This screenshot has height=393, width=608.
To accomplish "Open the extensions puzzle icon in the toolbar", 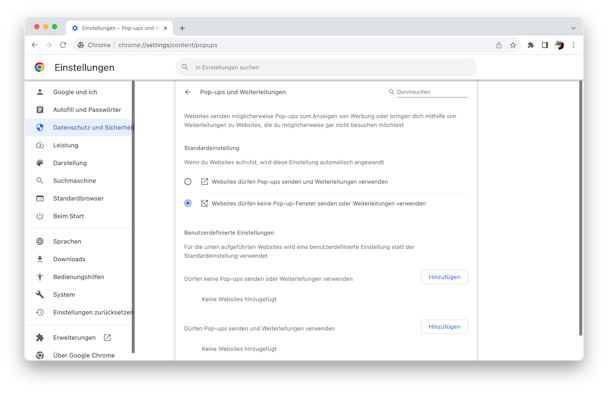I will 530,45.
